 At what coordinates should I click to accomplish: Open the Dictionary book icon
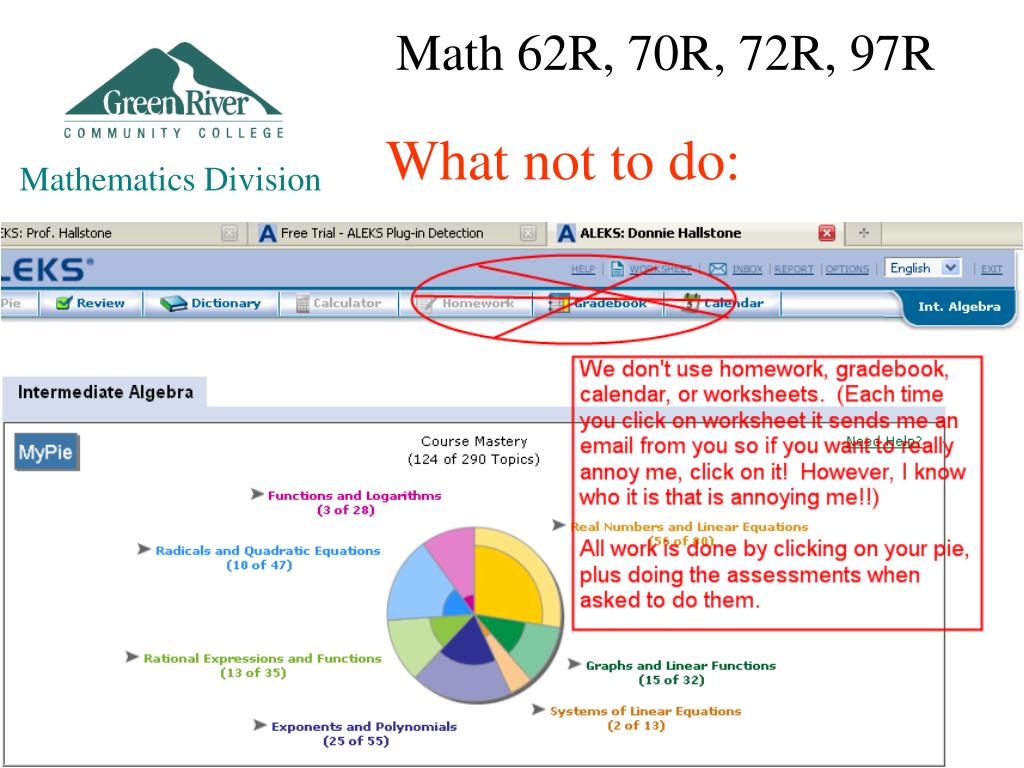tap(174, 304)
